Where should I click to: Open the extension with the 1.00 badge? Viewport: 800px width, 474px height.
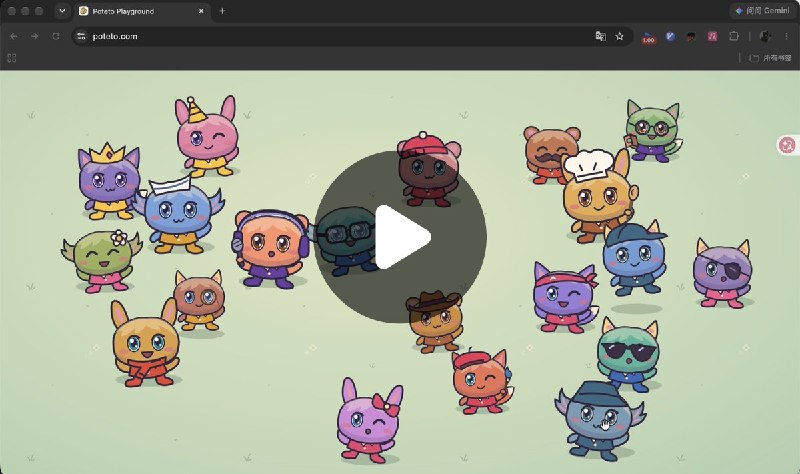[648, 37]
